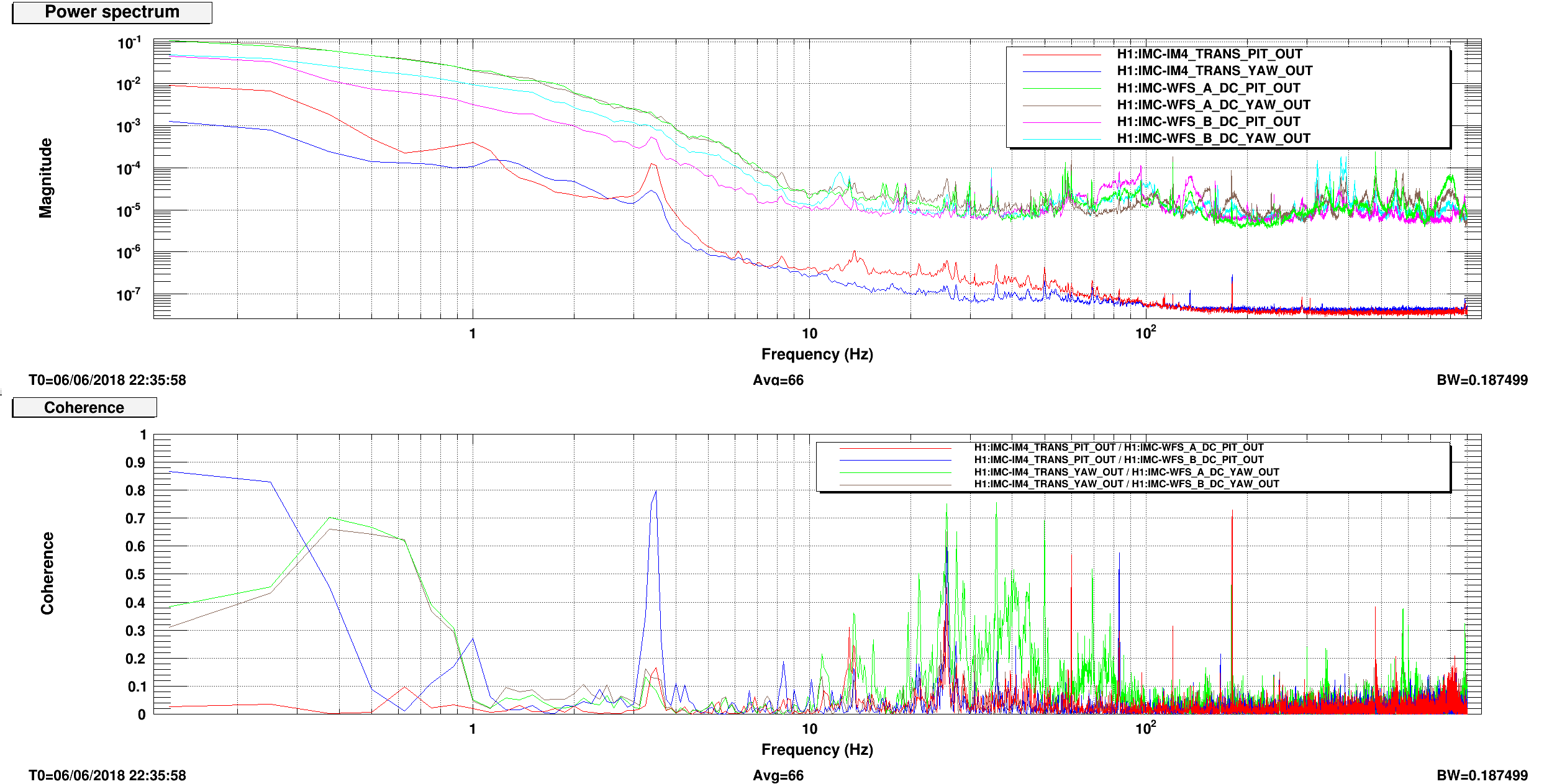
Task: Select H1:IMC-WFS_A_DC_PIT_OUT legend label
Action: coord(1208,88)
